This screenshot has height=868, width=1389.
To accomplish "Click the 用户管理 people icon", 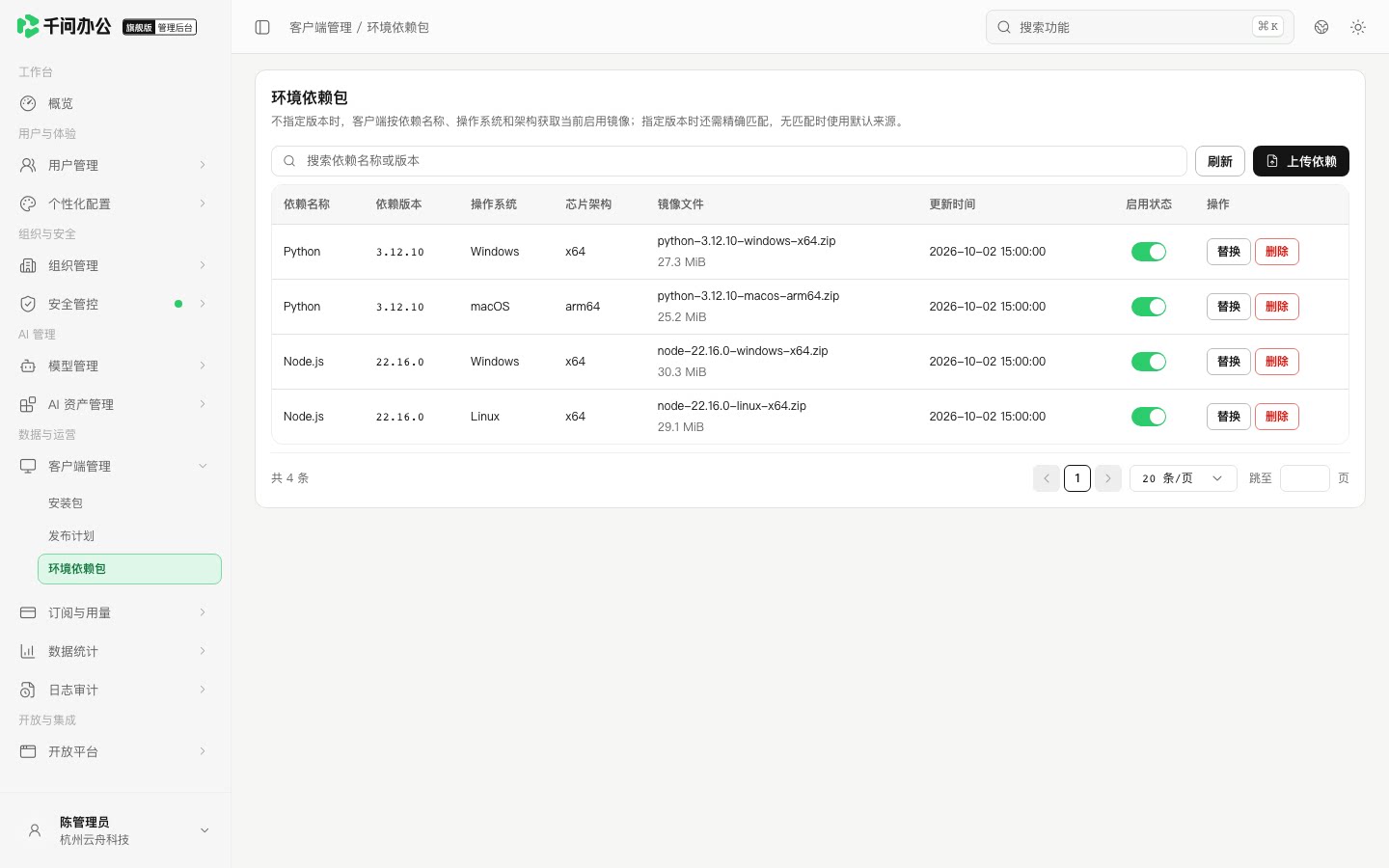I will click(x=28, y=165).
